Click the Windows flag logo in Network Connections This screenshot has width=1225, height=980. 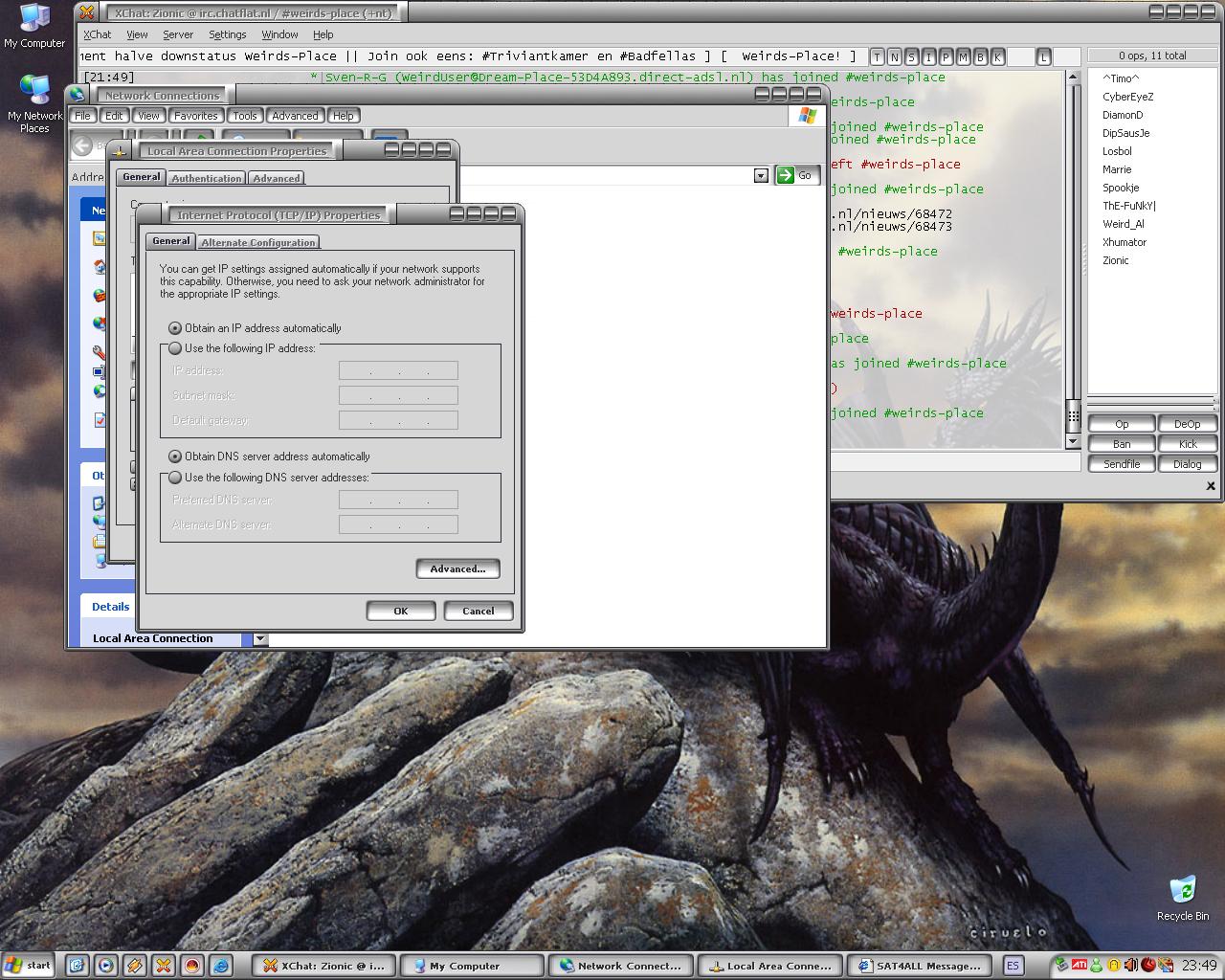click(x=807, y=116)
